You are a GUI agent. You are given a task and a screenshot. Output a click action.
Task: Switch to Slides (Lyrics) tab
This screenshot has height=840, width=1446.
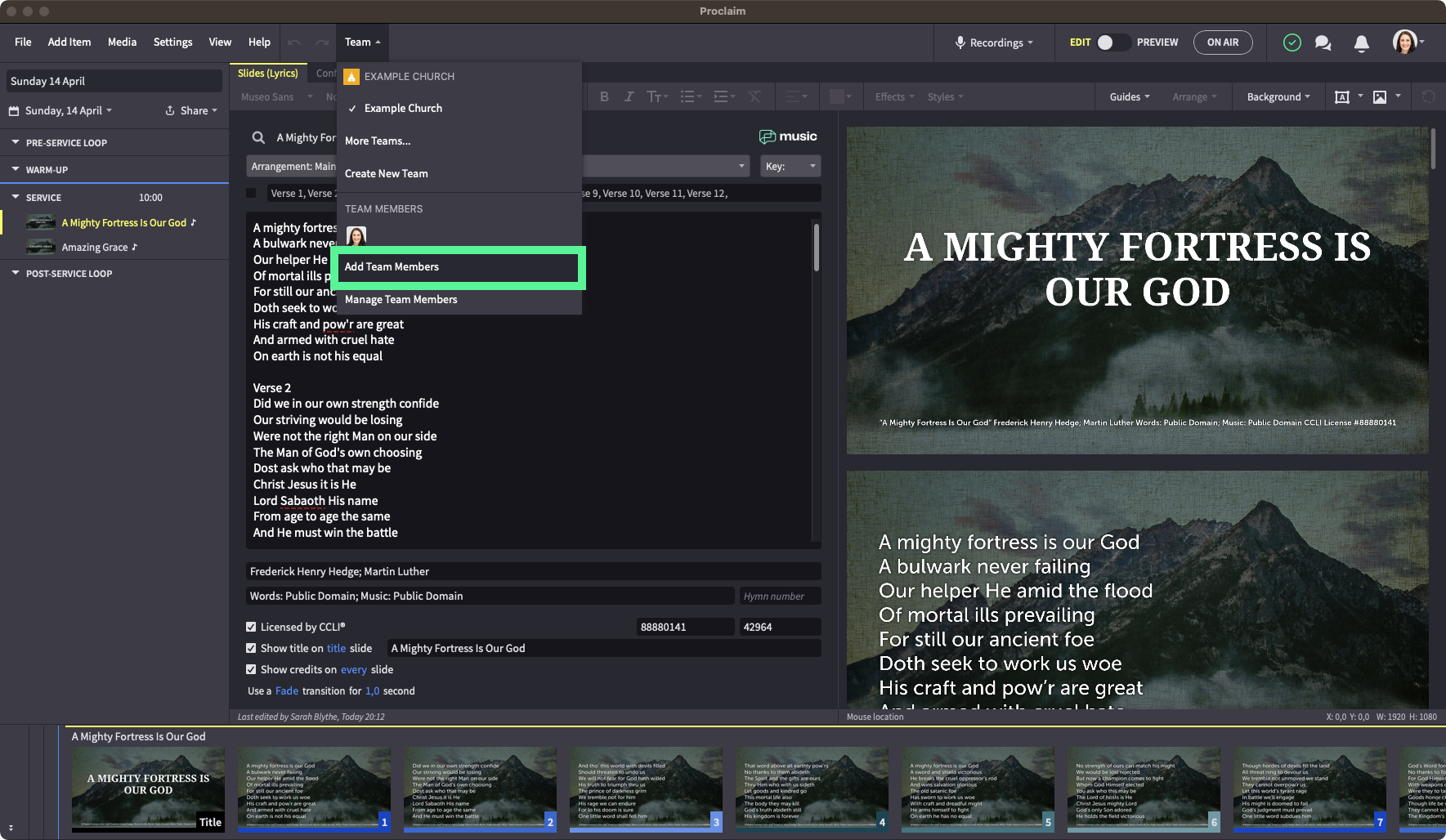click(268, 74)
